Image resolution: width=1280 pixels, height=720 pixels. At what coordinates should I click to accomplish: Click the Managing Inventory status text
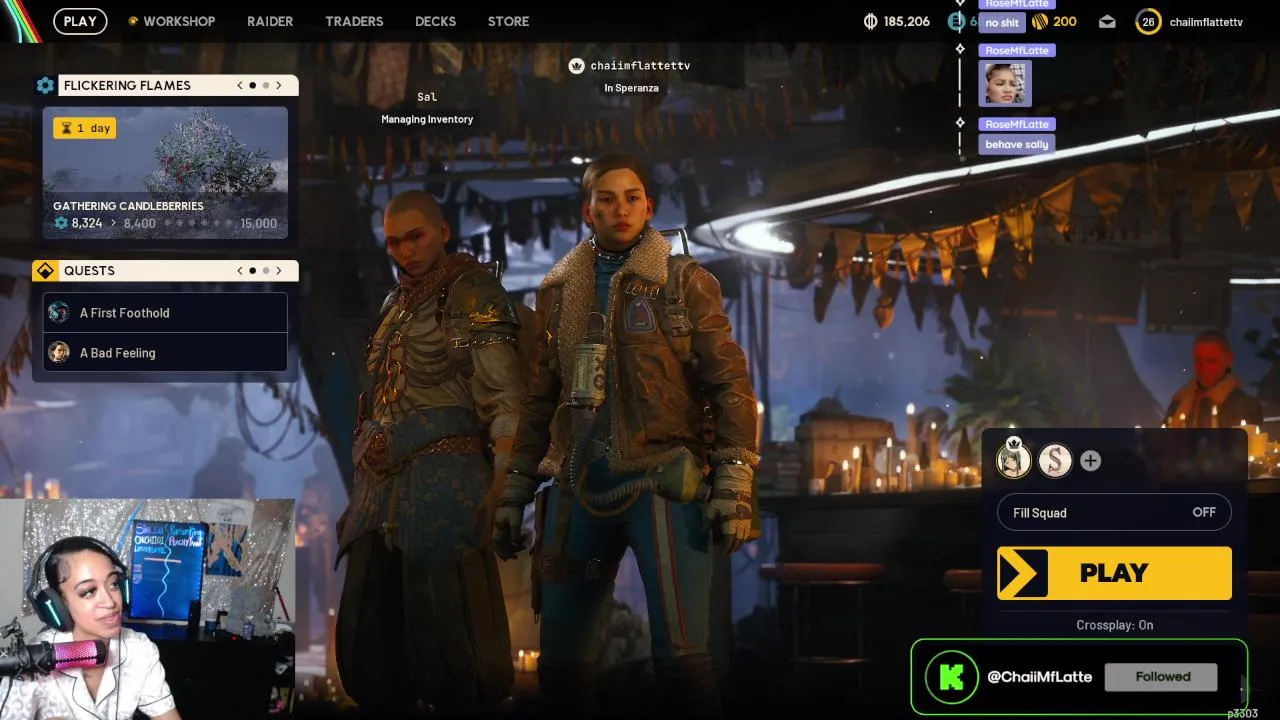(427, 119)
